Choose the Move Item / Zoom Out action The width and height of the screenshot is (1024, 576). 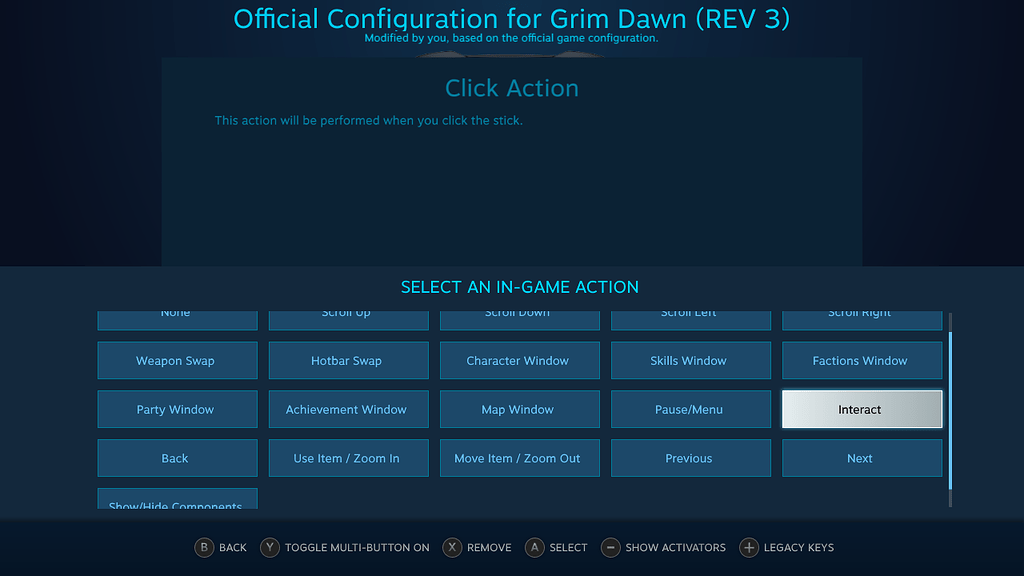(519, 458)
